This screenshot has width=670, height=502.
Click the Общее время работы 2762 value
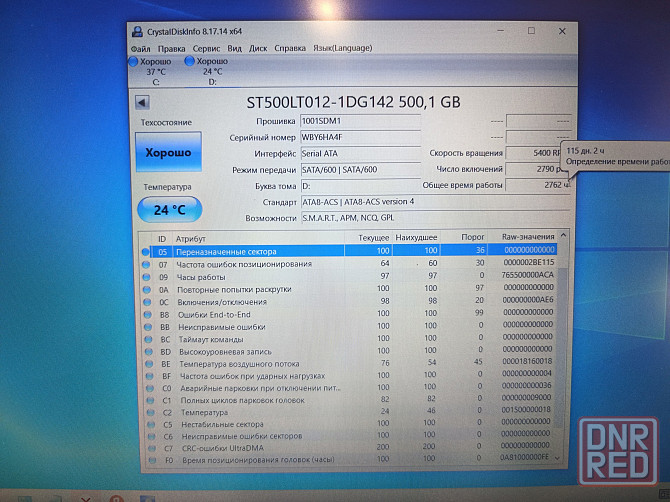tap(538, 185)
